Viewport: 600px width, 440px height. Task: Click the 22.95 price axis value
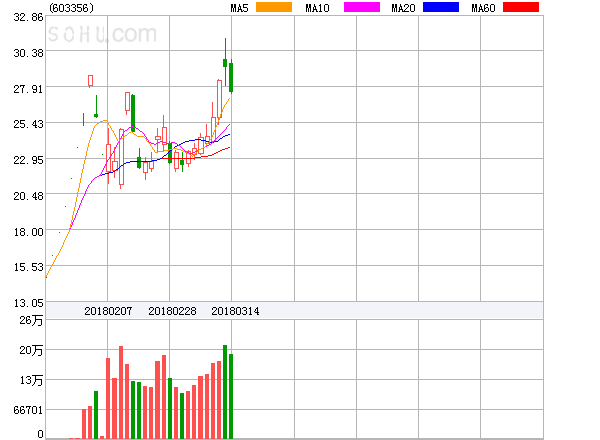28,160
